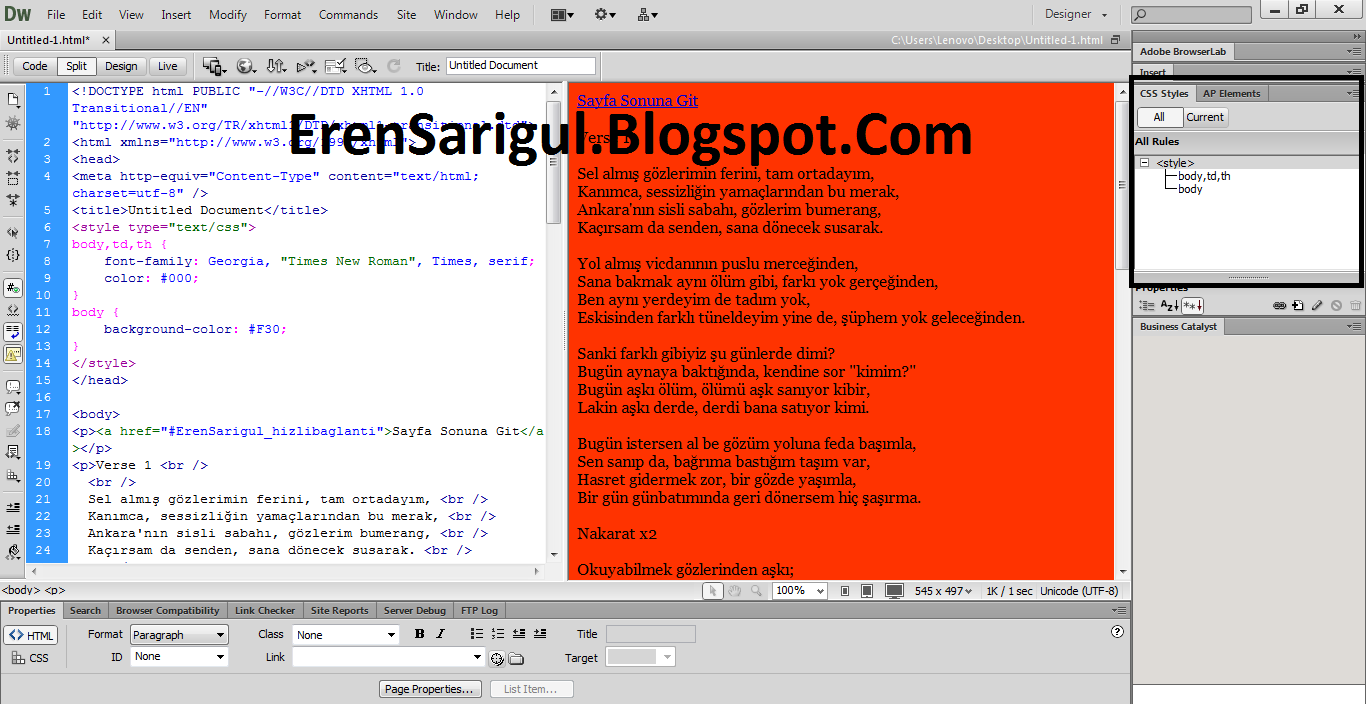This screenshot has width=1366, height=704.
Task: Open the Site management icon in top bar
Action: [x=648, y=14]
